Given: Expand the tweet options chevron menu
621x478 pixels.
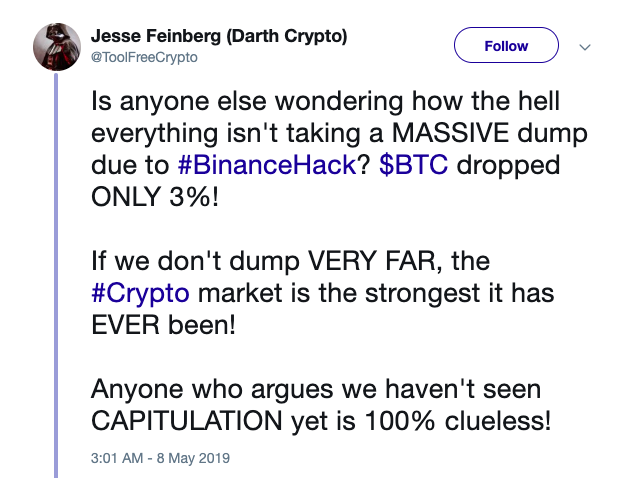Looking at the screenshot, I should 585,48.
